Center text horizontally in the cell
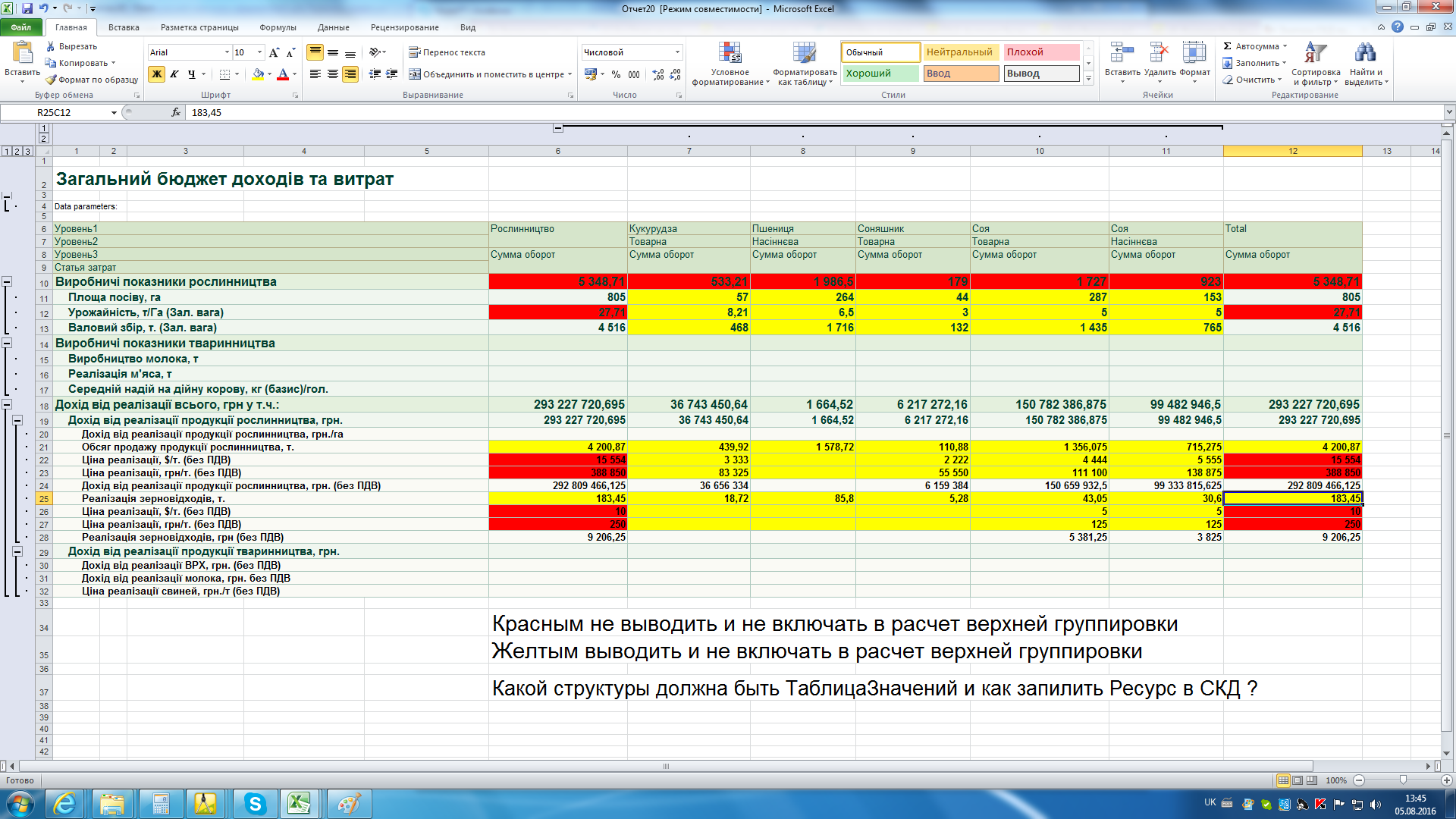Screen dimensions: 1456x819 coord(333,74)
